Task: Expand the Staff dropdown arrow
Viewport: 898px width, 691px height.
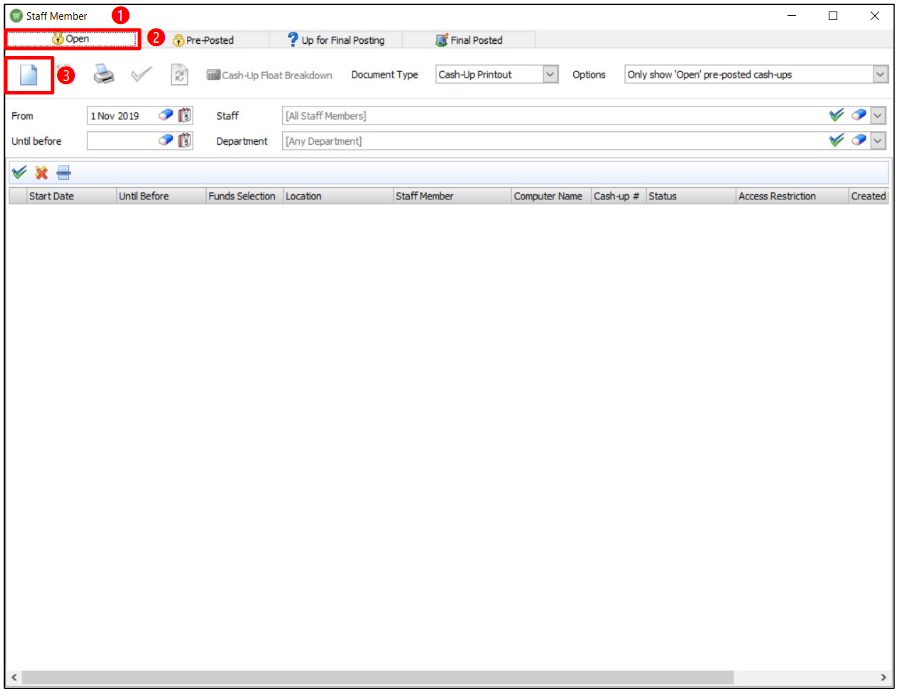Action: pyautogui.click(x=878, y=116)
